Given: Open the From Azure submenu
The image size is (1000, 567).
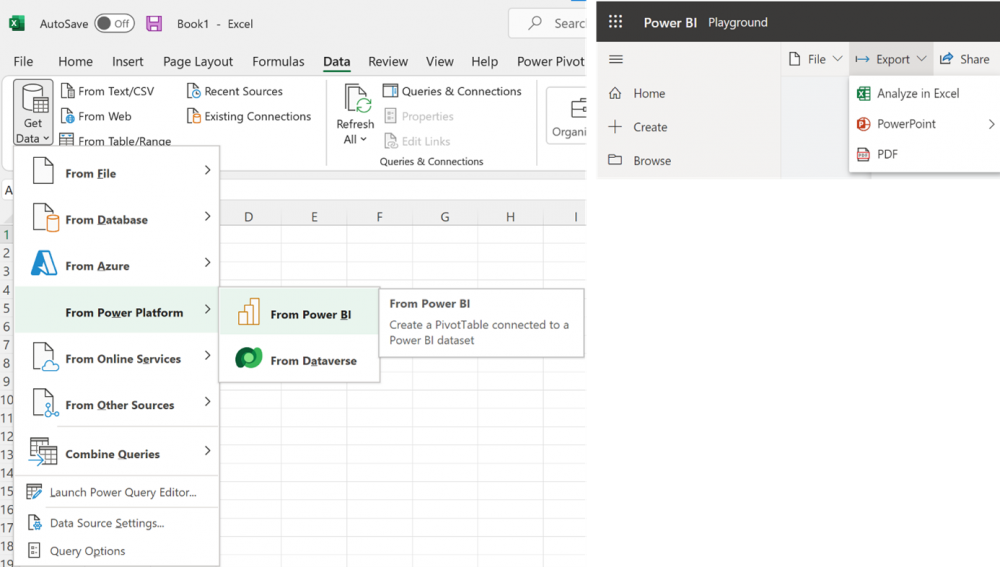Looking at the screenshot, I should 117,265.
